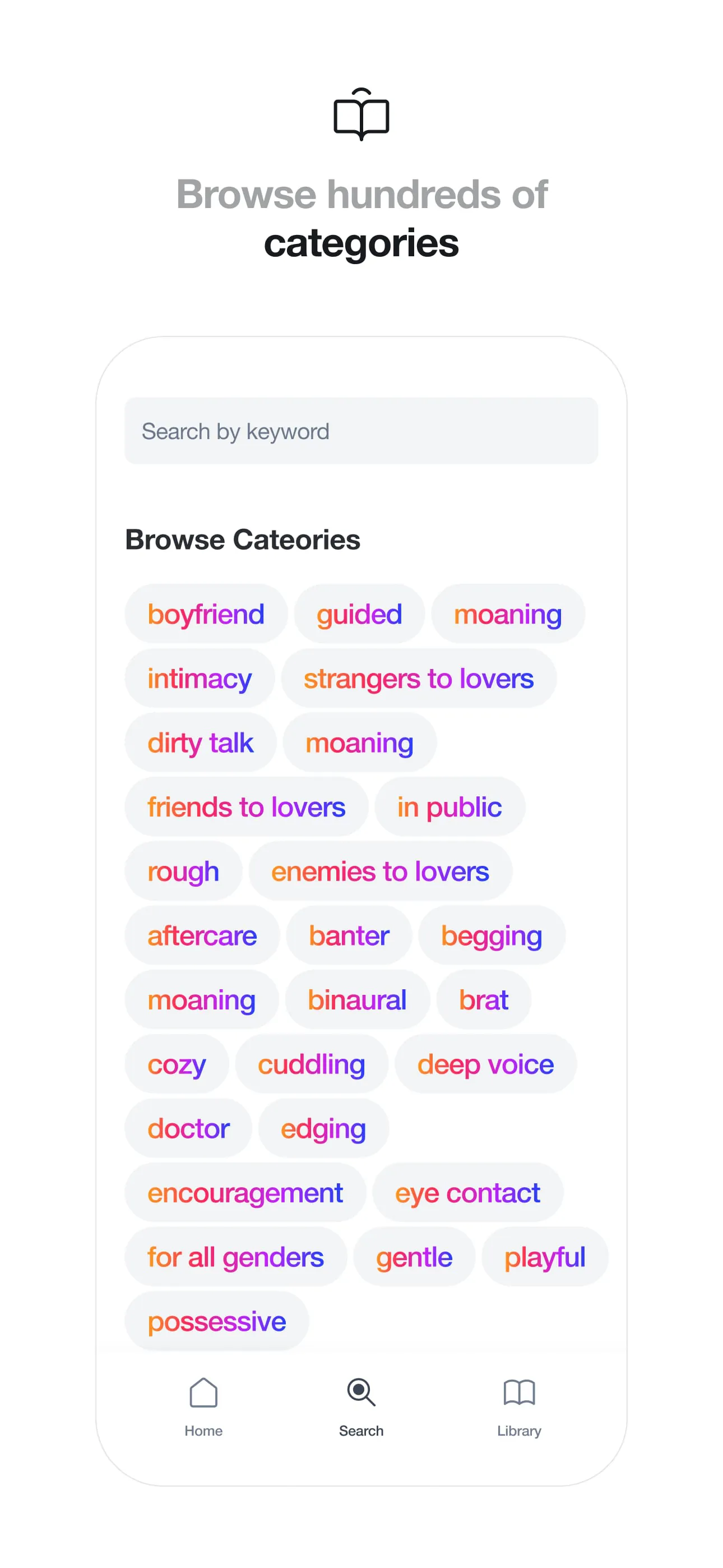723x1568 pixels.
Task: Tap the strangers to lovers tag
Action: point(419,679)
